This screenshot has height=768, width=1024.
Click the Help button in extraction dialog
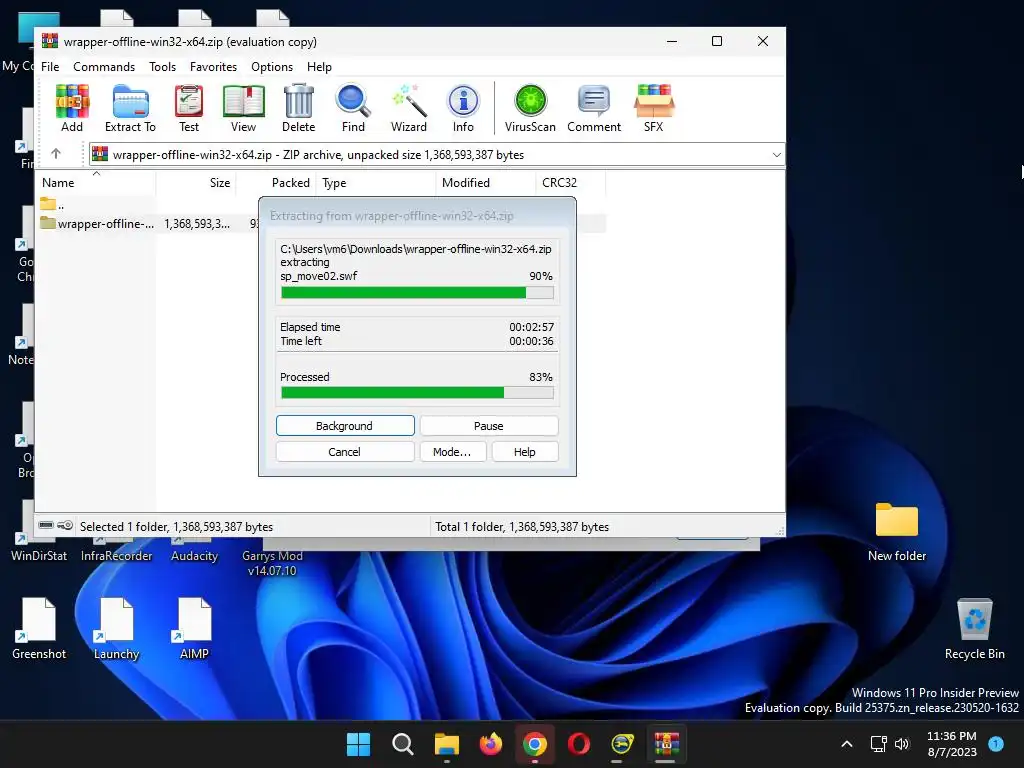click(524, 451)
